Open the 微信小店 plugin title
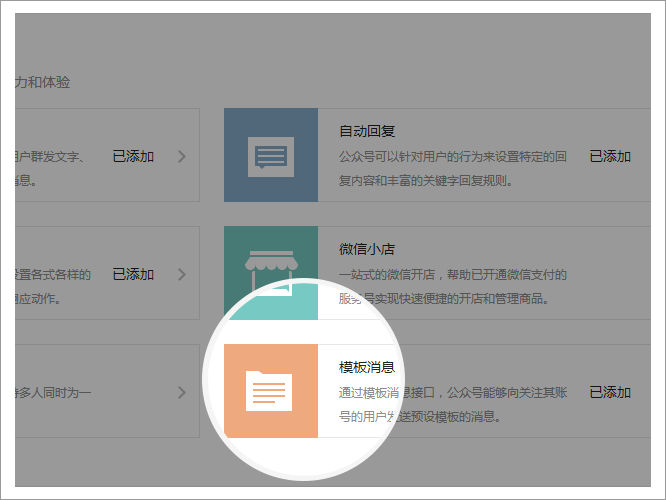The image size is (666, 500). (368, 249)
